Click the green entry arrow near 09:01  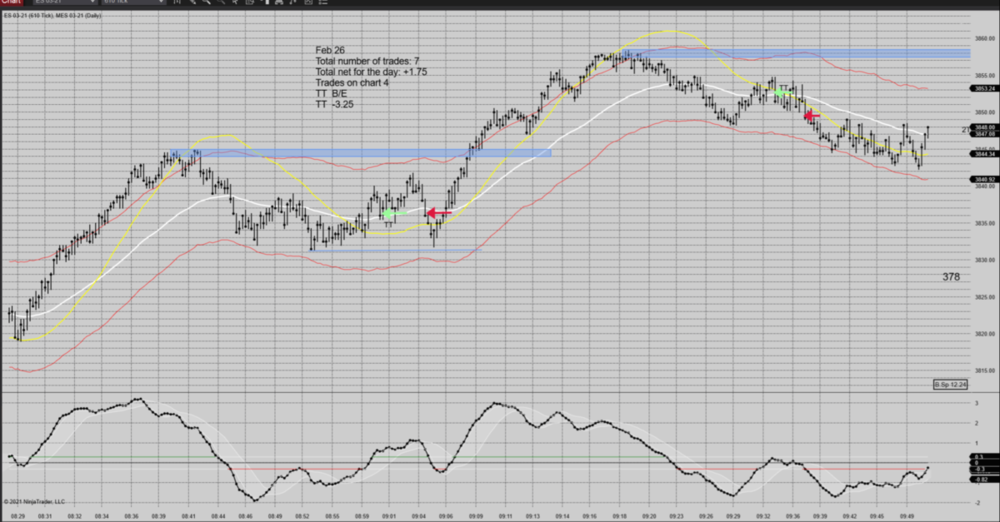pyautogui.click(x=390, y=214)
